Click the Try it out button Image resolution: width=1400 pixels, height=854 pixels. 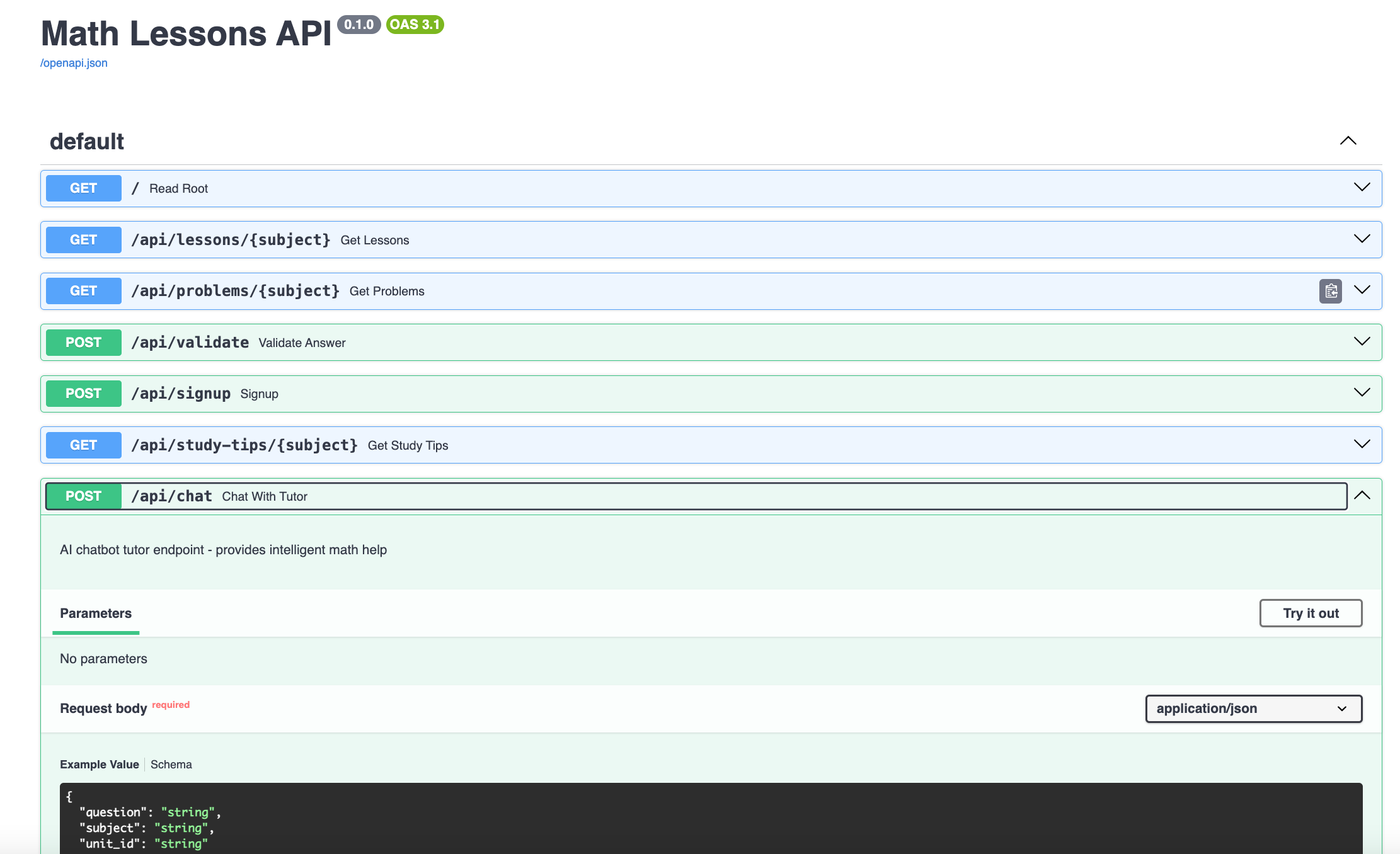(1310, 613)
